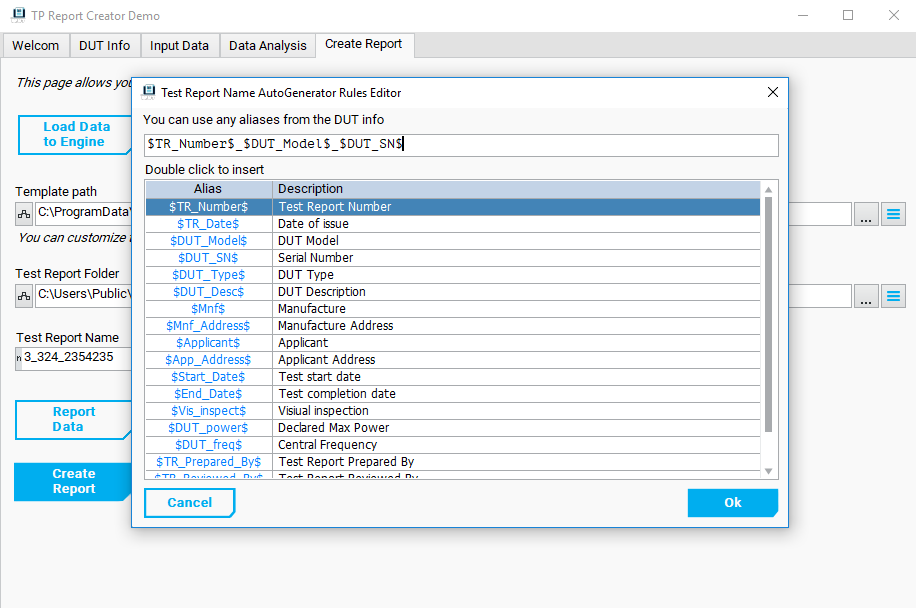
Task: Click in the report name rule field
Action: [460, 145]
